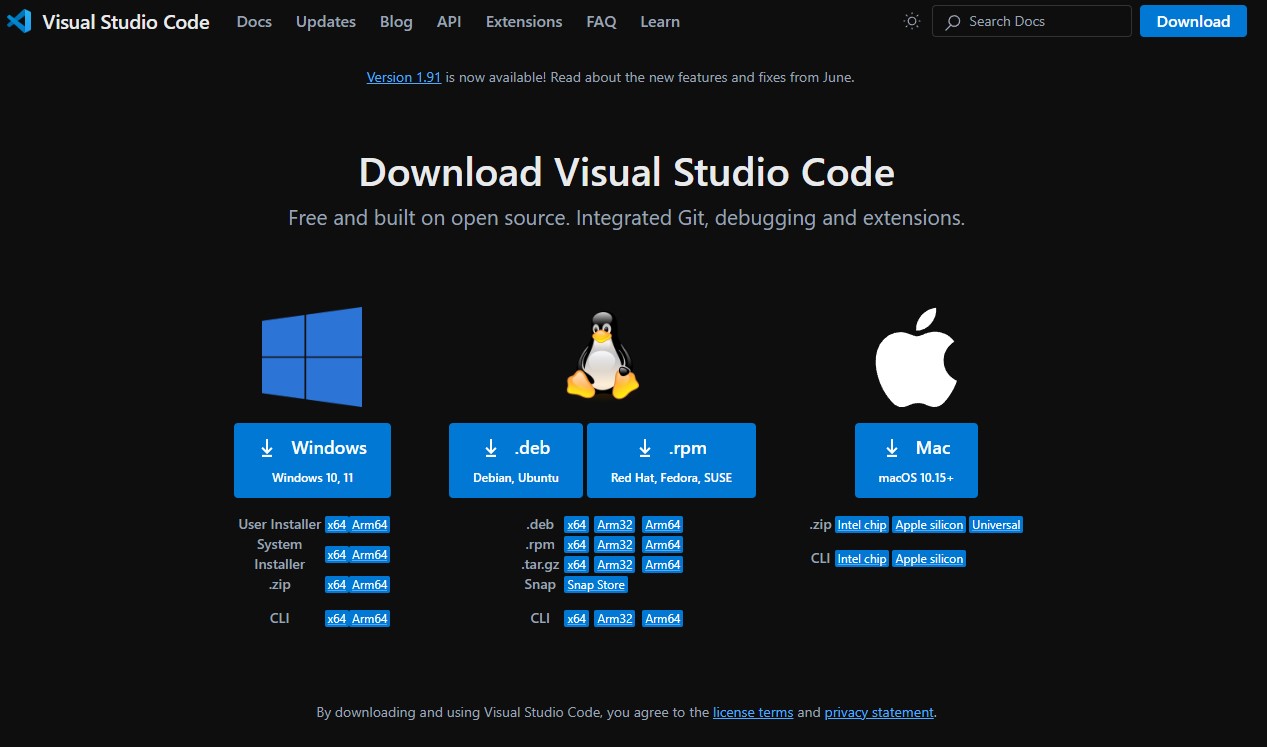Open the Docs menu item
The width and height of the screenshot is (1267, 747).
[x=254, y=21]
